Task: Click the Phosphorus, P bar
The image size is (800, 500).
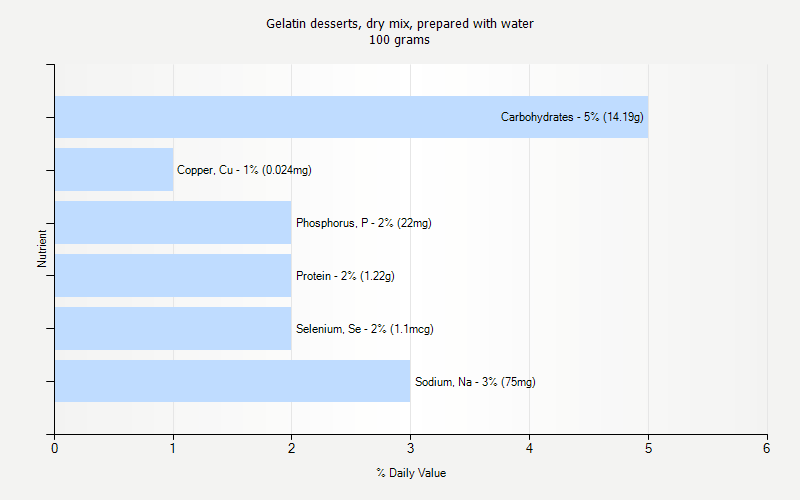Action: (173, 223)
